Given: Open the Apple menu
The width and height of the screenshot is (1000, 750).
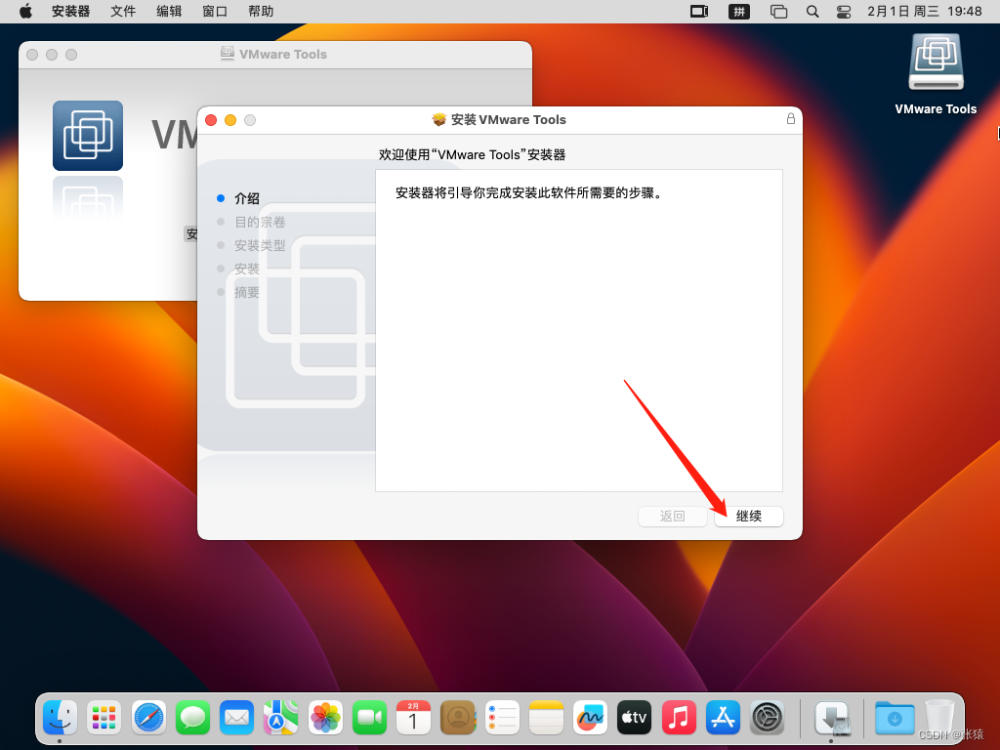Looking at the screenshot, I should pos(26,11).
